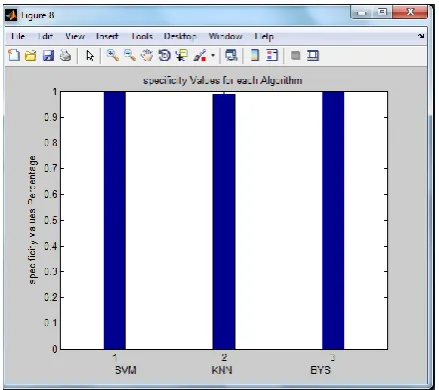Click the x-axis tick label 2
Viewport: 439px width, 390px height.
click(224, 358)
